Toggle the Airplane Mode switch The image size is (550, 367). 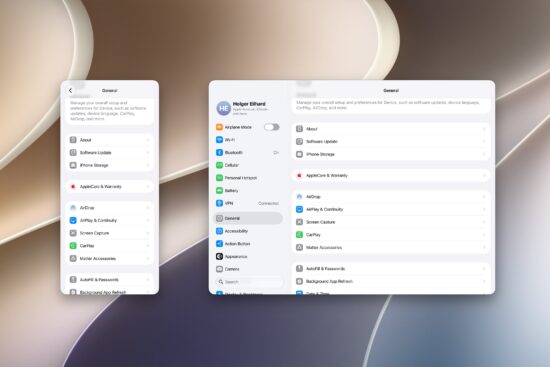[x=272, y=127]
